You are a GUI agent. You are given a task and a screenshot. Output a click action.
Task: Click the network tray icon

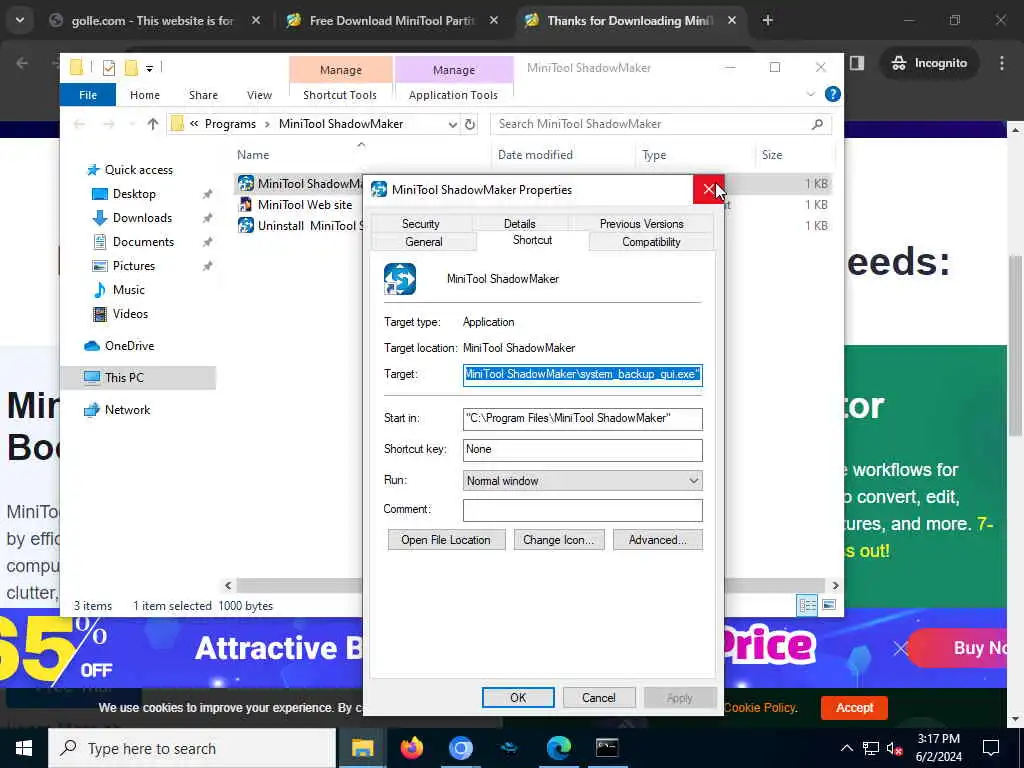[x=871, y=749]
